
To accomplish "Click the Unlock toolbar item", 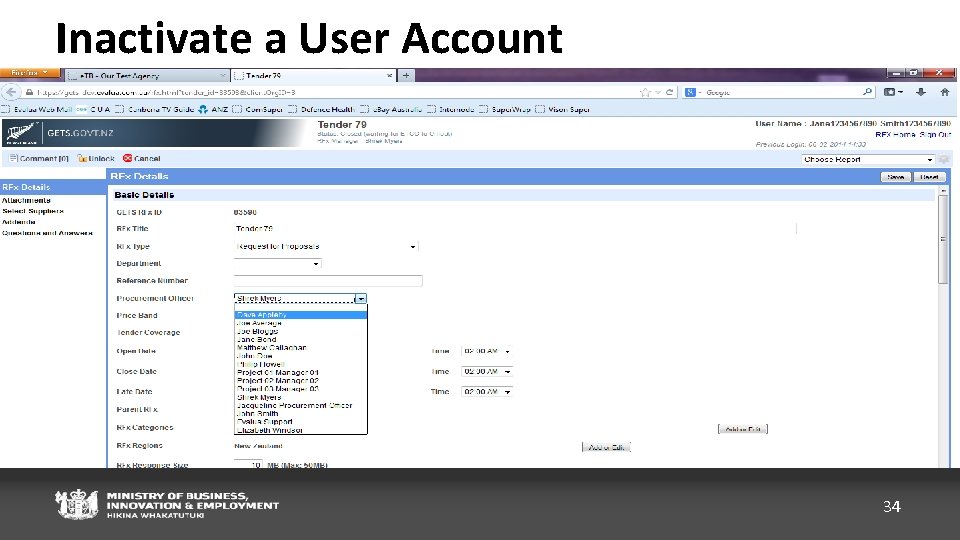I will point(96,158).
